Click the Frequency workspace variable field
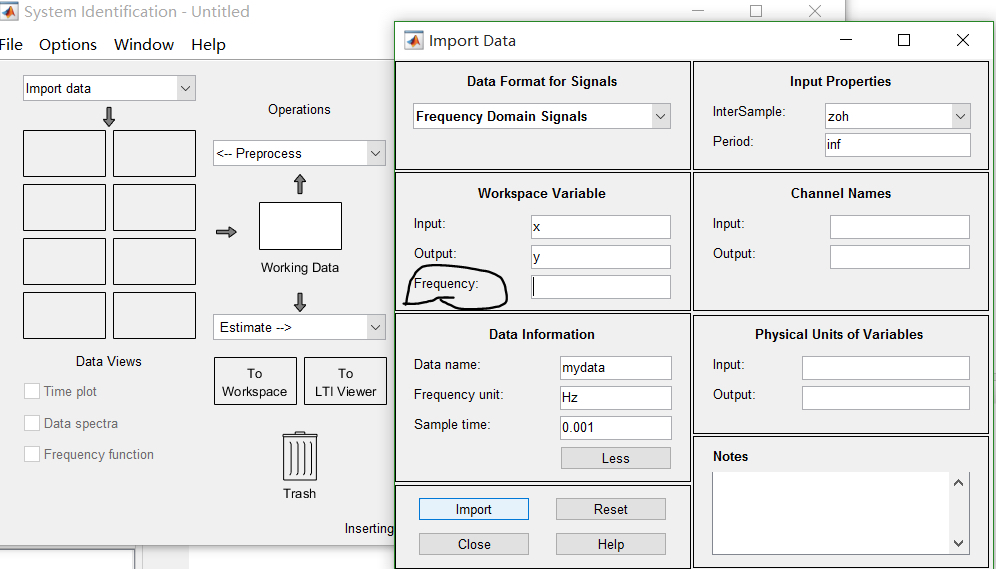This screenshot has height=569, width=996. pyautogui.click(x=600, y=287)
